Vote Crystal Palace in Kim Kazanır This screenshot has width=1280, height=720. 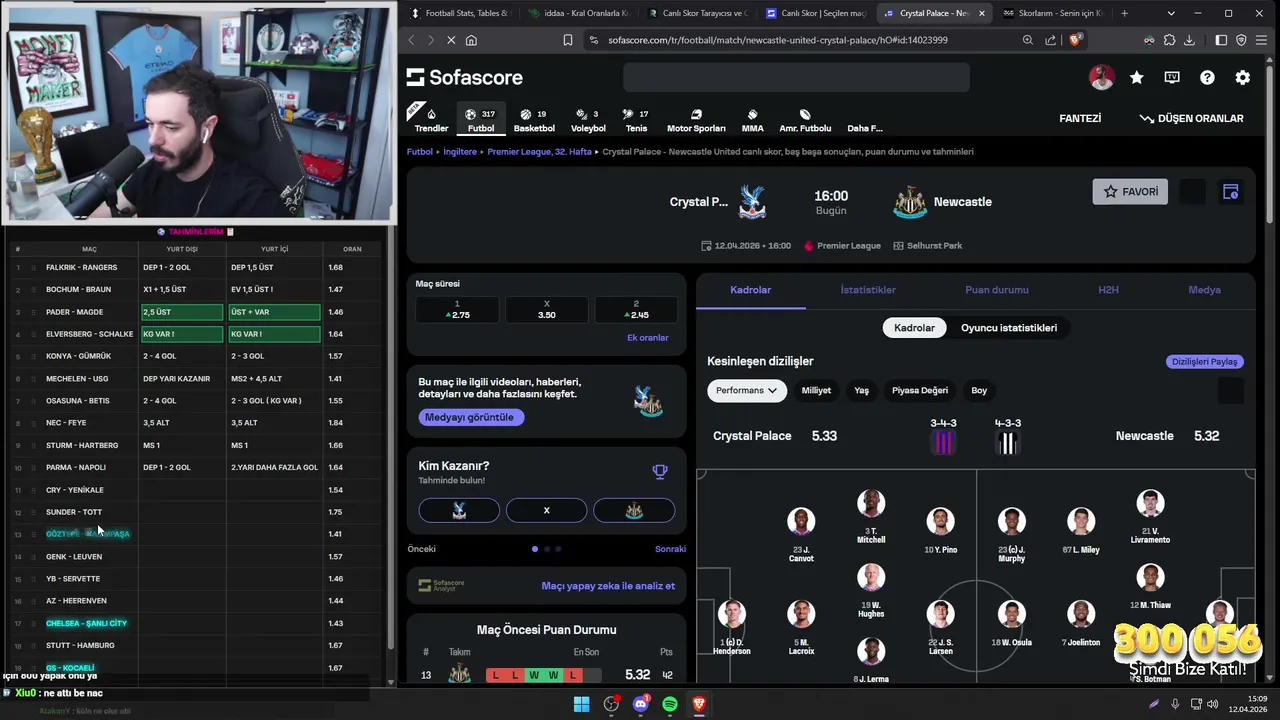tap(459, 510)
